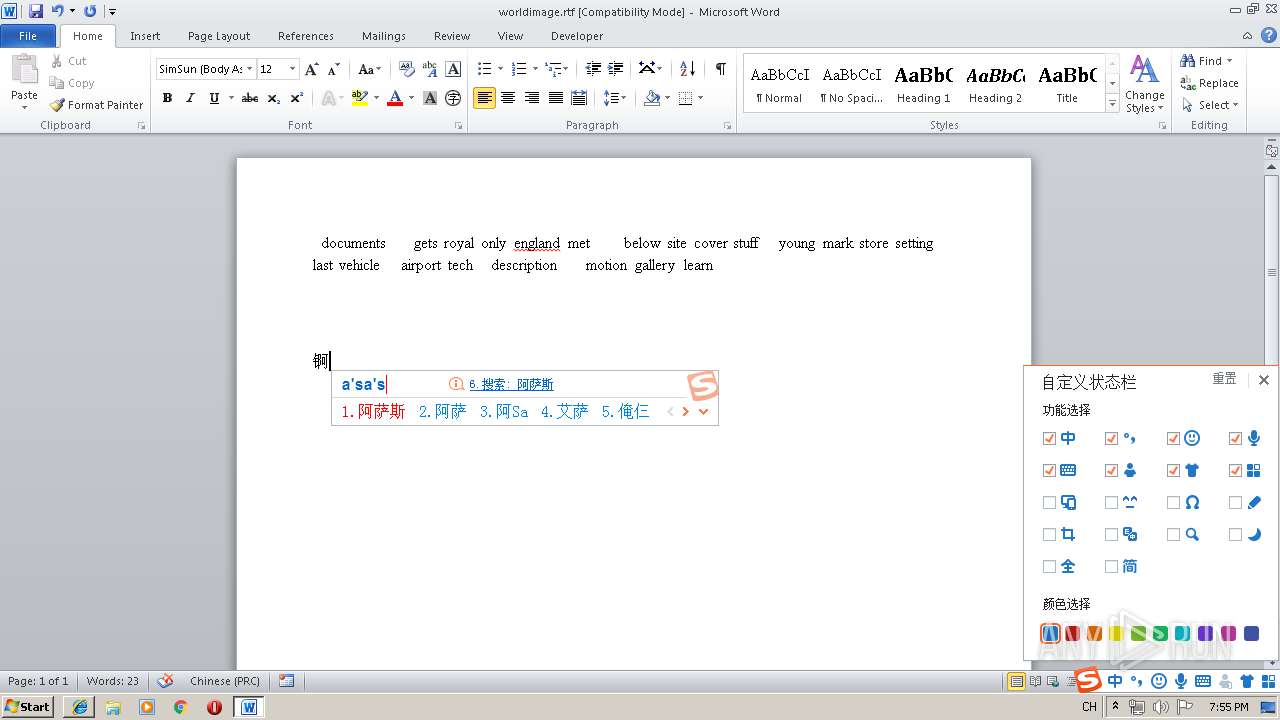1280x720 pixels.
Task: Click the Chinese (PRC) language indicator
Action: click(225, 681)
